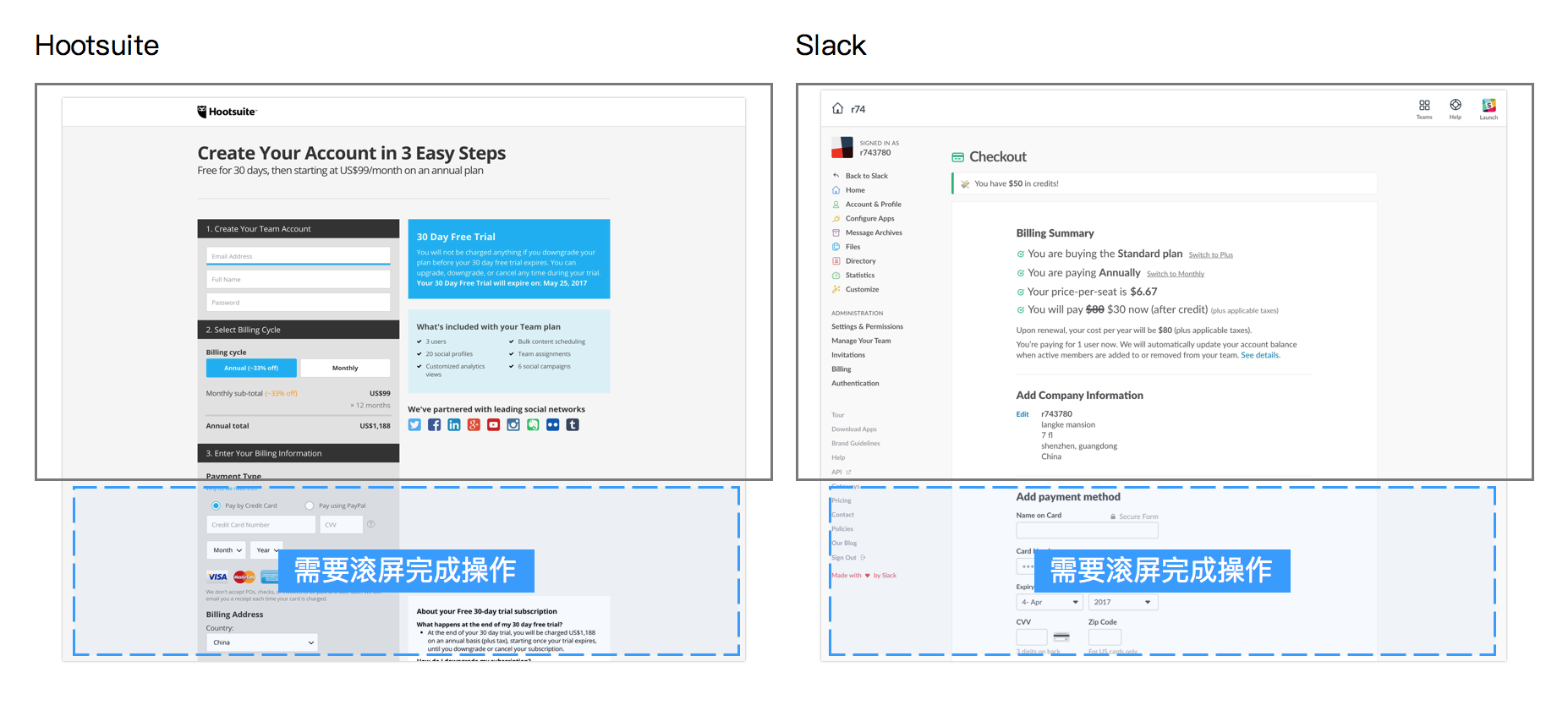The width and height of the screenshot is (1568, 705).
Task: Click the CVV help question-mark icon
Action: pyautogui.click(x=371, y=524)
